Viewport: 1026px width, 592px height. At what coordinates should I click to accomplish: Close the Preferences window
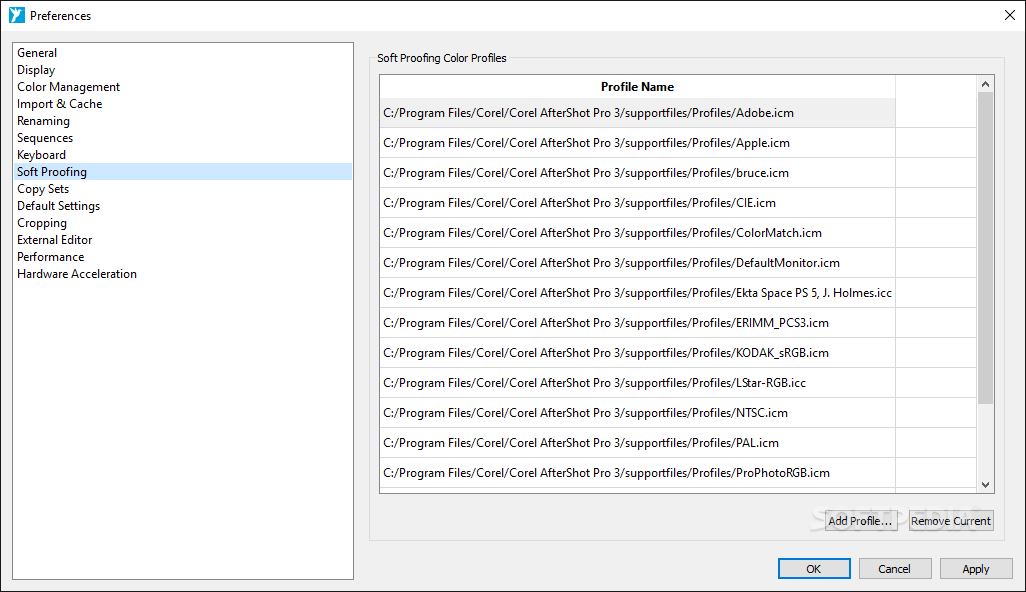click(1010, 15)
